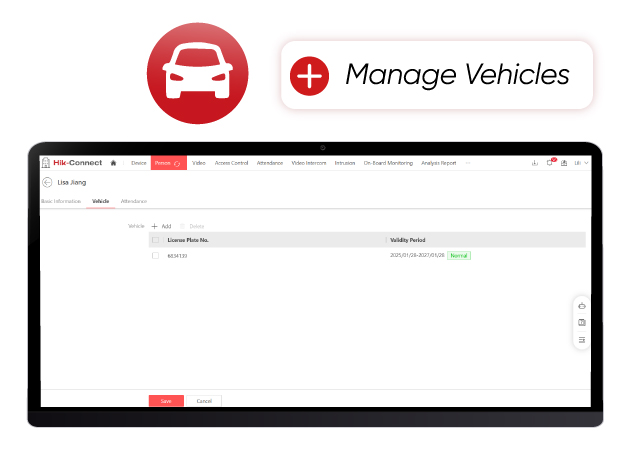Click the red plus circle icon
This screenshot has width=631, height=451.
(x=309, y=76)
